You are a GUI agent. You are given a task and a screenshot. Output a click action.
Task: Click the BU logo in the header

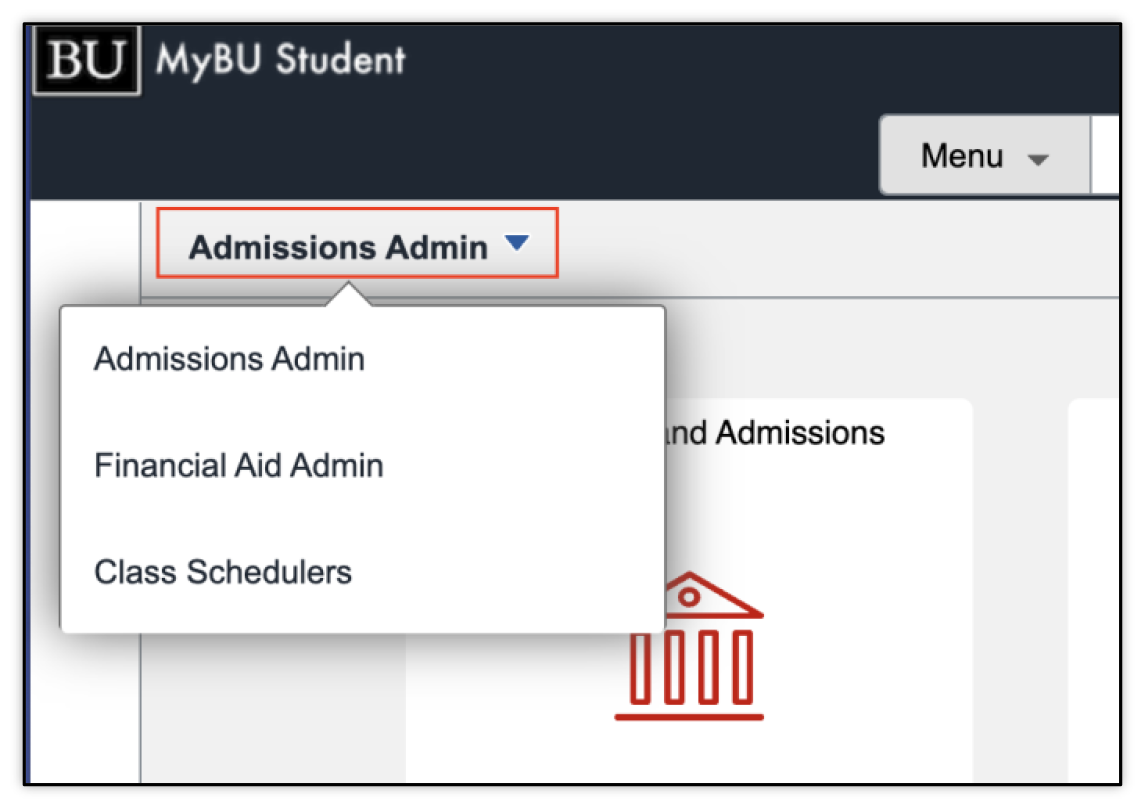click(85, 60)
